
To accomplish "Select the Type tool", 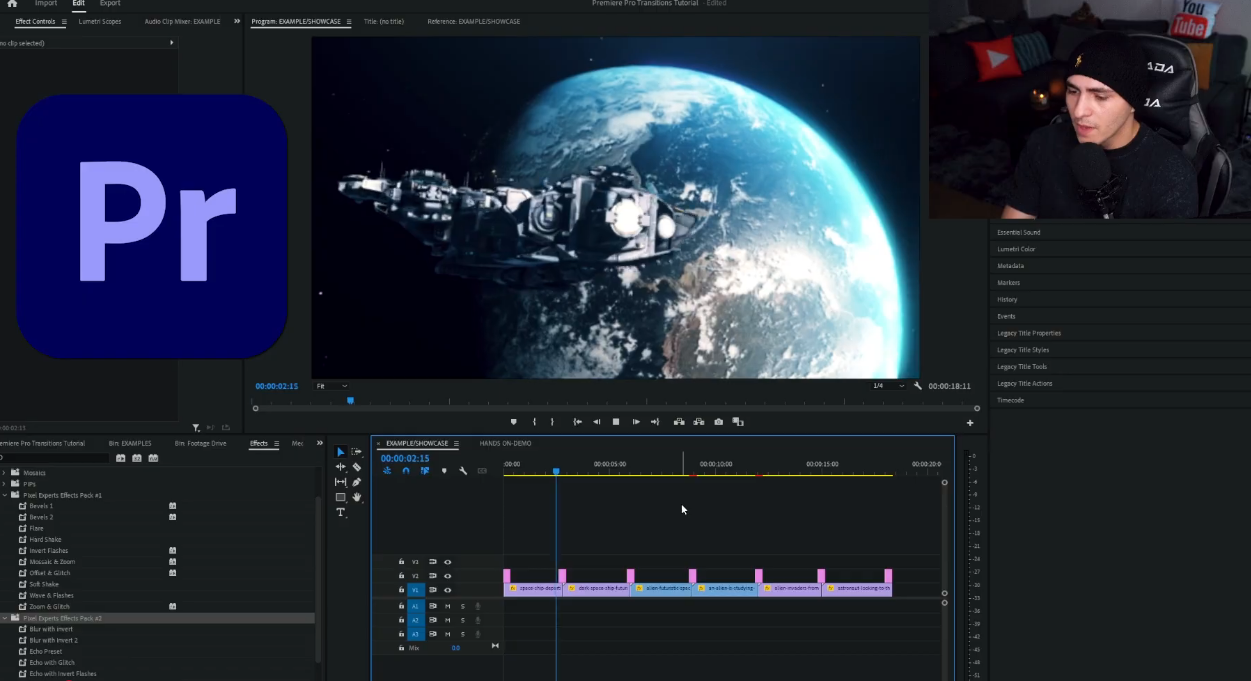I will 340,512.
